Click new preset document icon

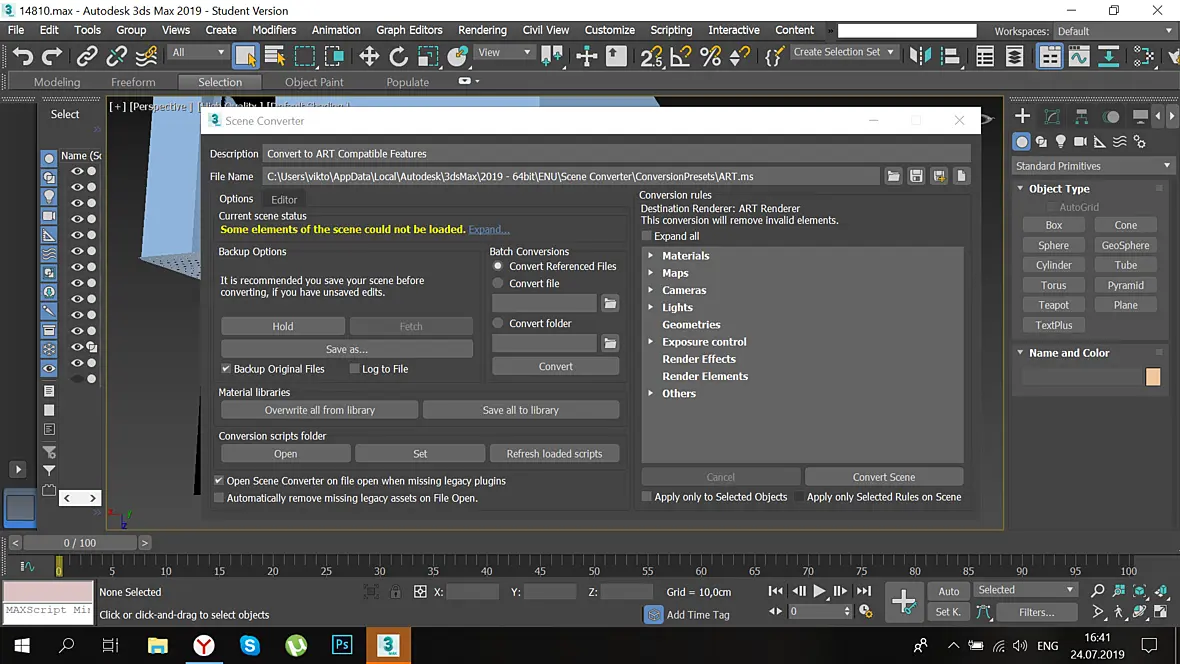pos(961,176)
